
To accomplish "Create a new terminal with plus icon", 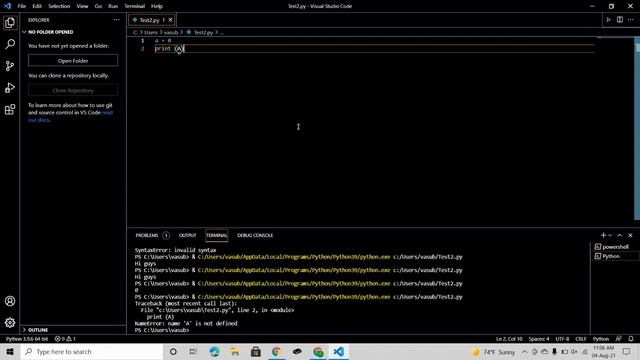I will point(603,235).
